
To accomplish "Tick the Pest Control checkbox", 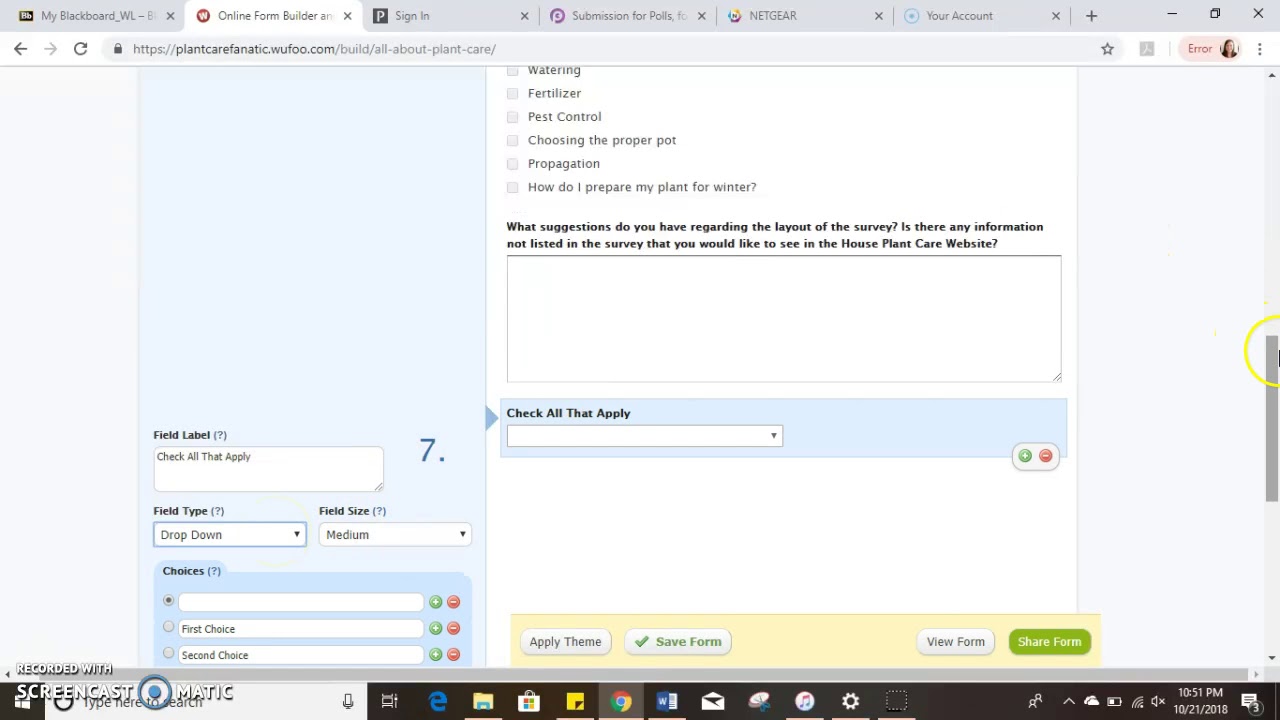I will pos(513,117).
